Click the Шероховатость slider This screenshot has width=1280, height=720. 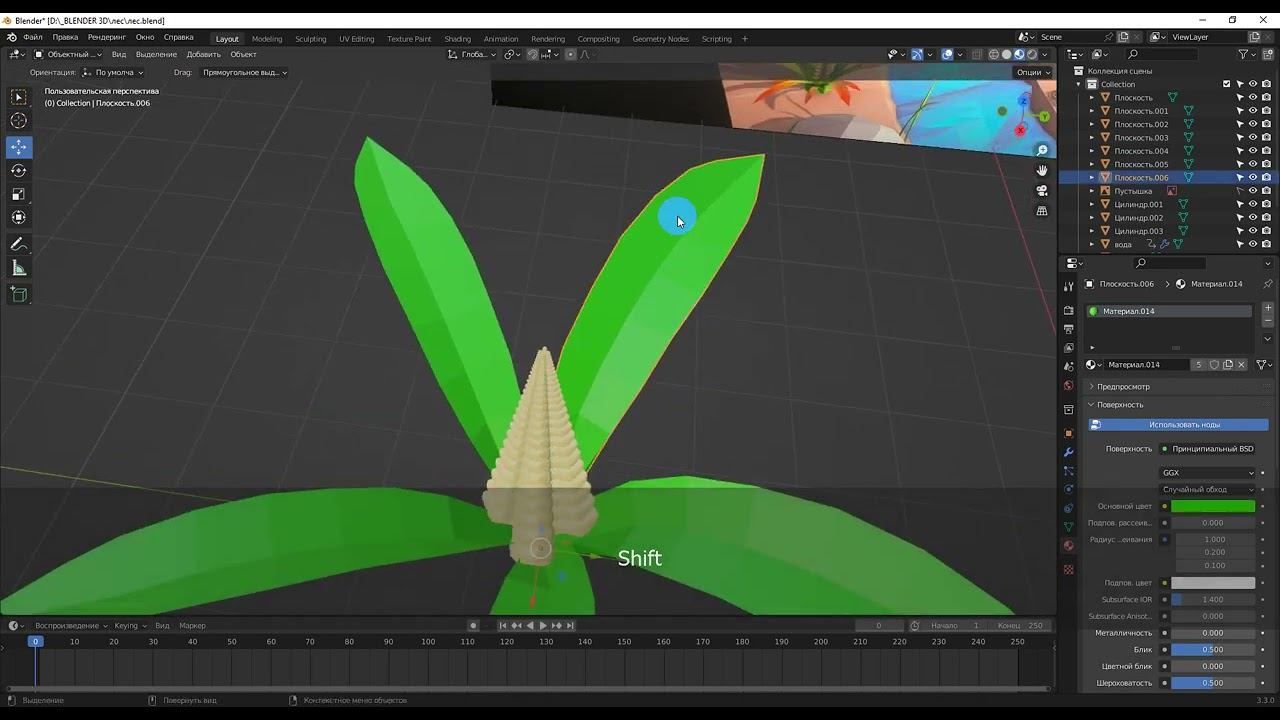pyautogui.click(x=1213, y=683)
